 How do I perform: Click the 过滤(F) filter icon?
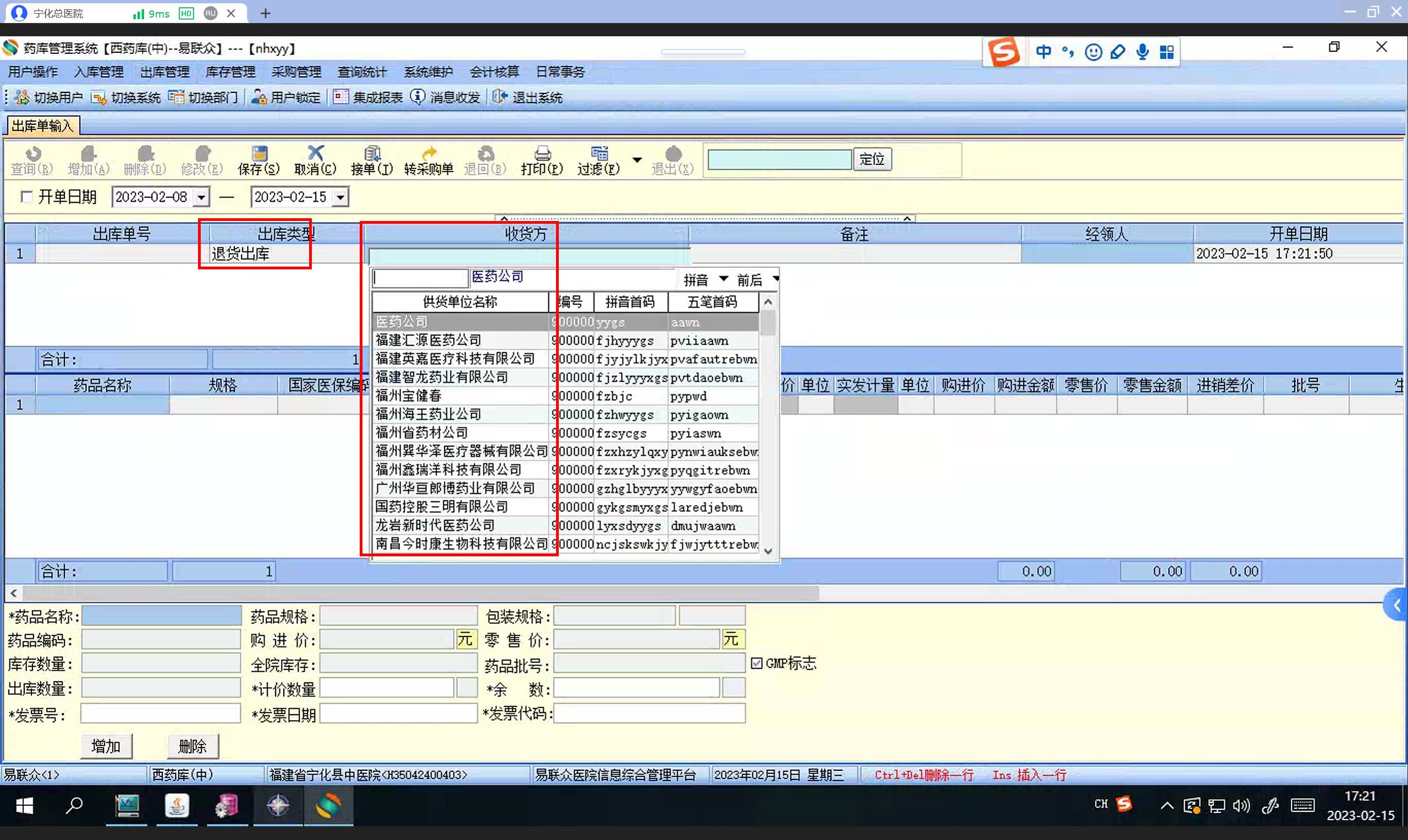click(x=598, y=154)
